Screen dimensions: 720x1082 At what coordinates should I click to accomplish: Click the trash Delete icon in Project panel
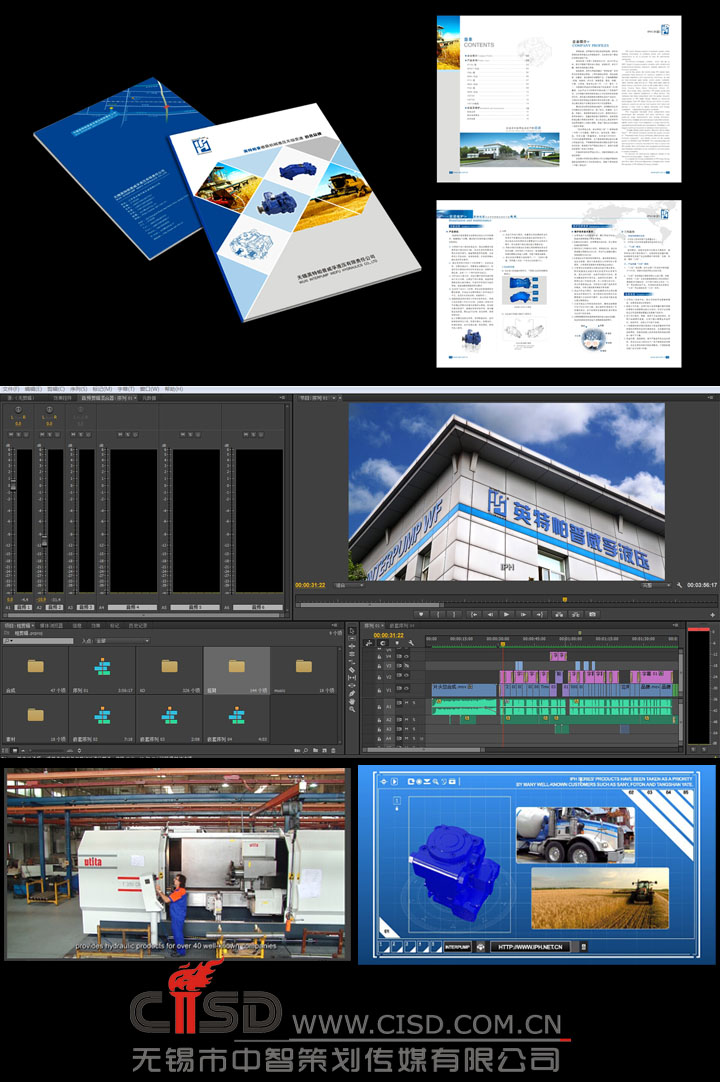point(333,751)
